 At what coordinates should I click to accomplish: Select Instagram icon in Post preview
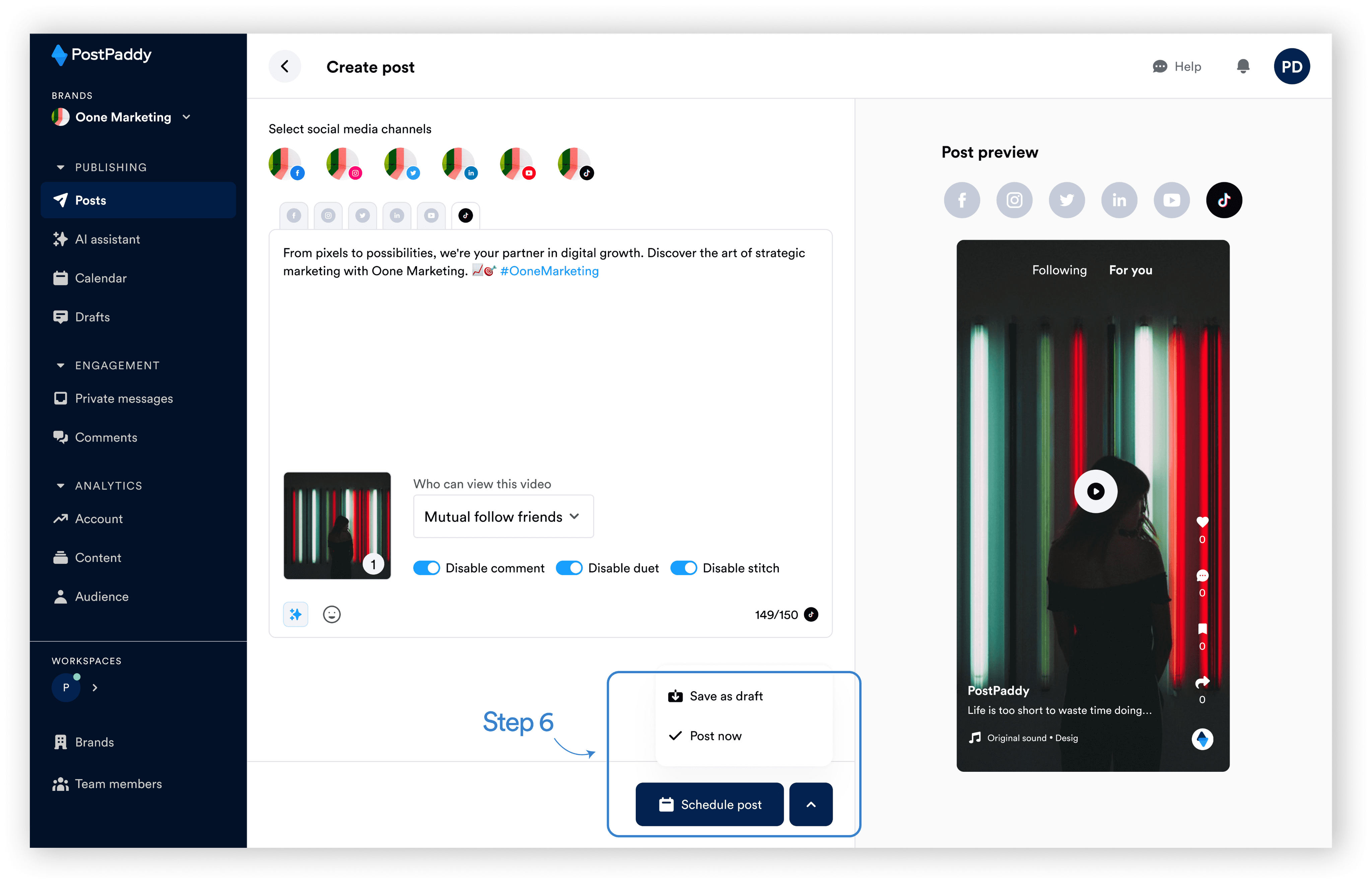click(x=1014, y=200)
